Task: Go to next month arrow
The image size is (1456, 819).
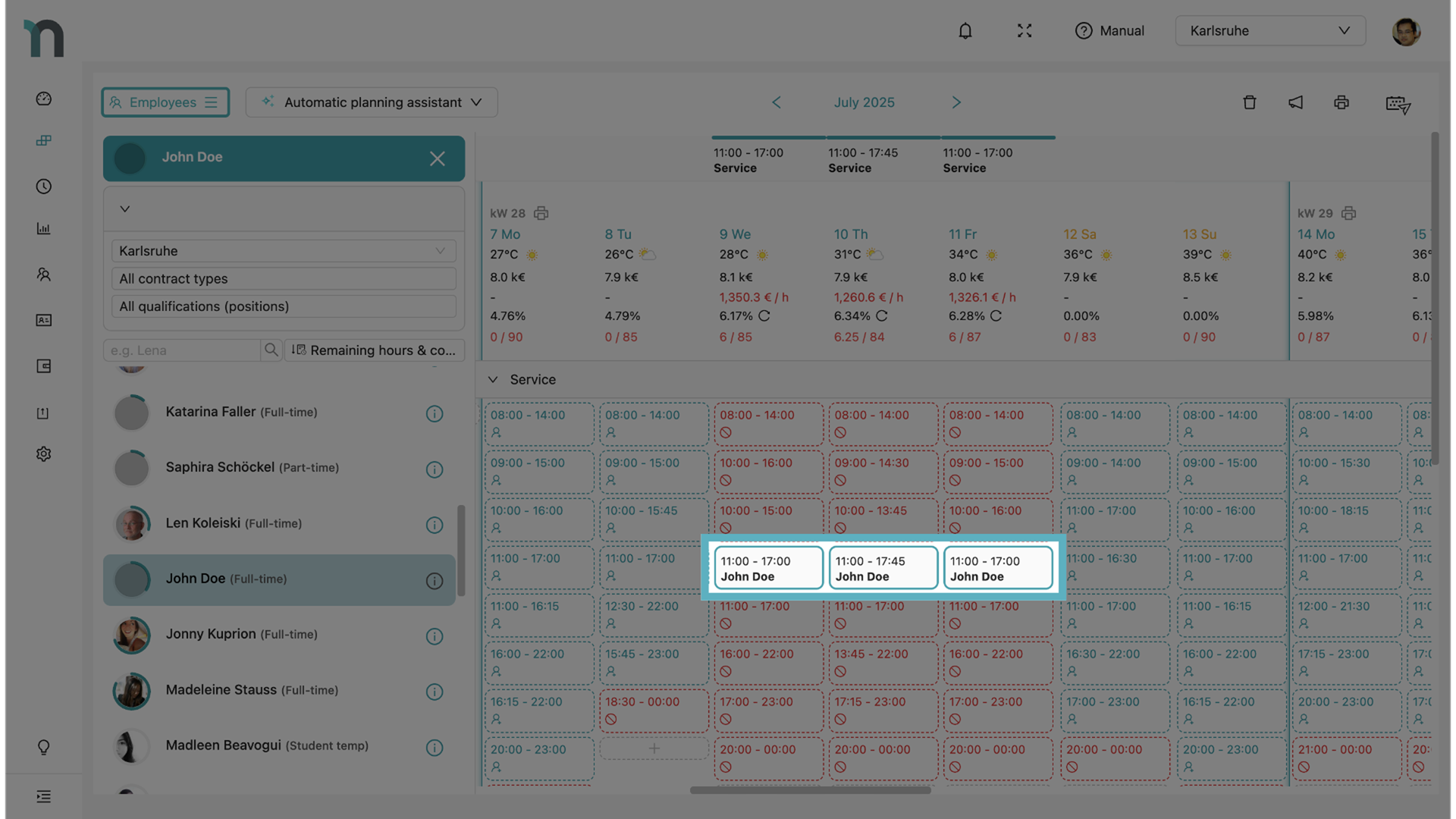Action: [956, 102]
